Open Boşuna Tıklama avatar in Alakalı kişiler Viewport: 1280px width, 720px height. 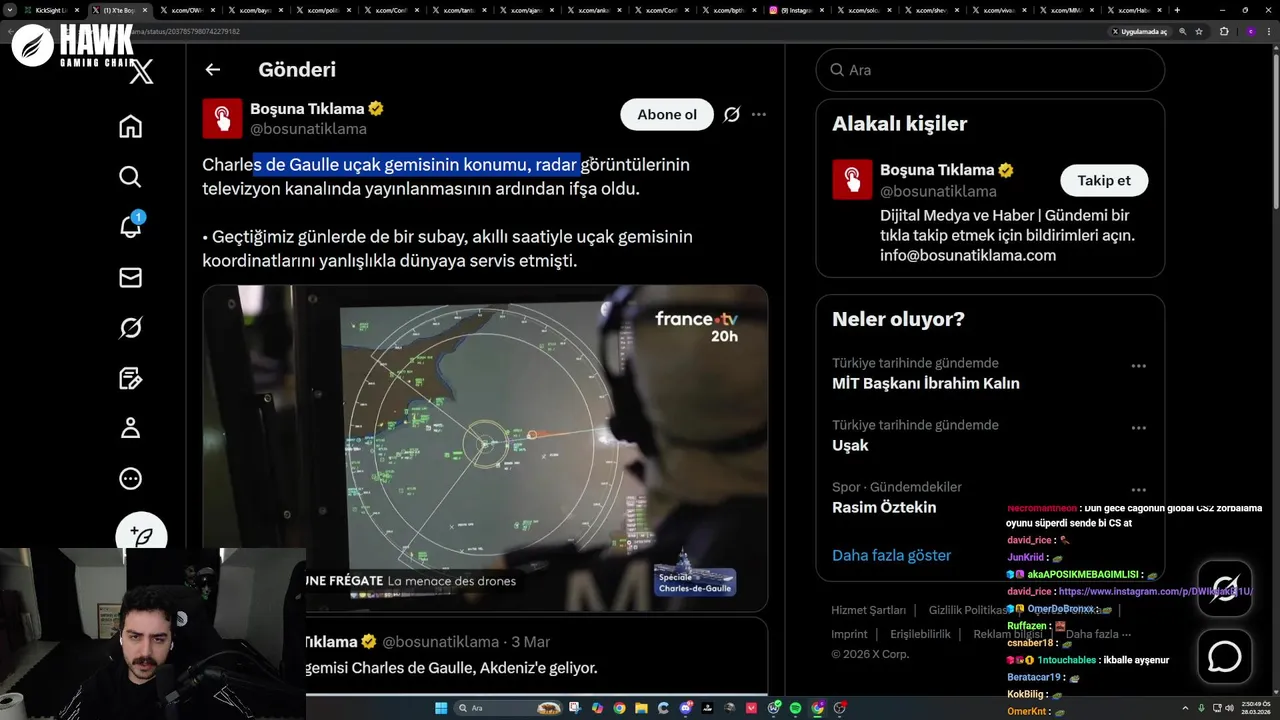[852, 179]
